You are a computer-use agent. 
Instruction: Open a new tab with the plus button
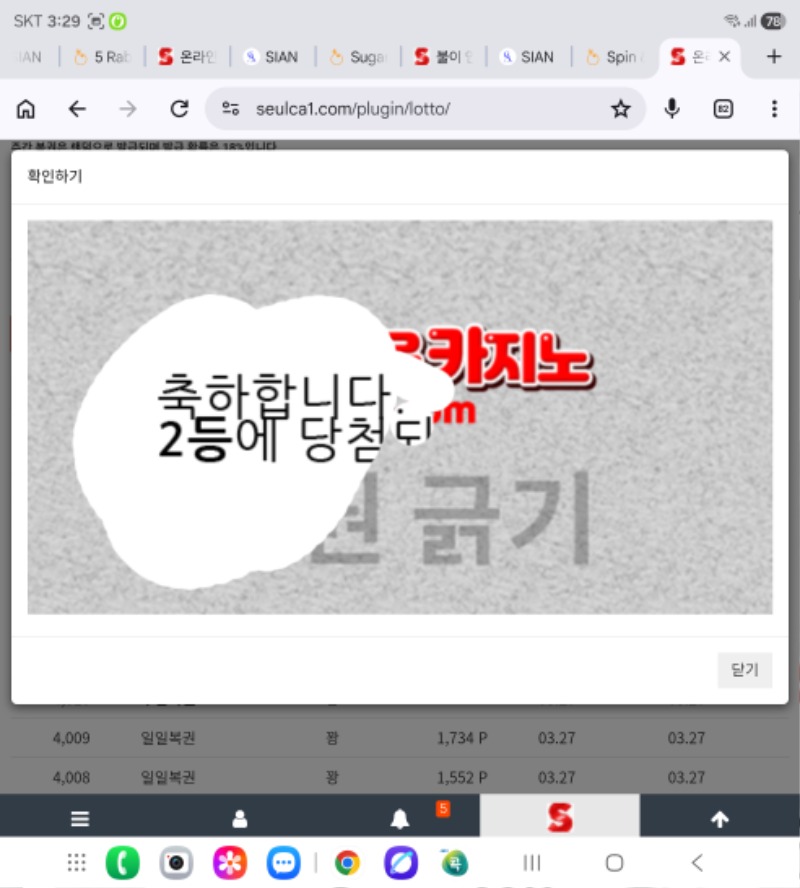pos(773,57)
